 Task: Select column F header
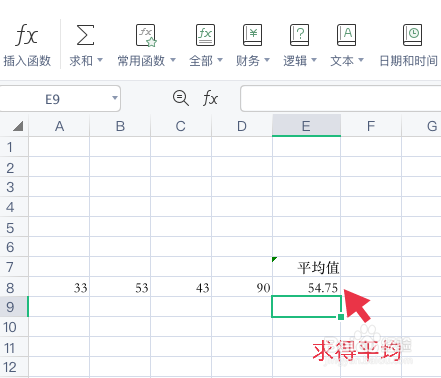371,126
